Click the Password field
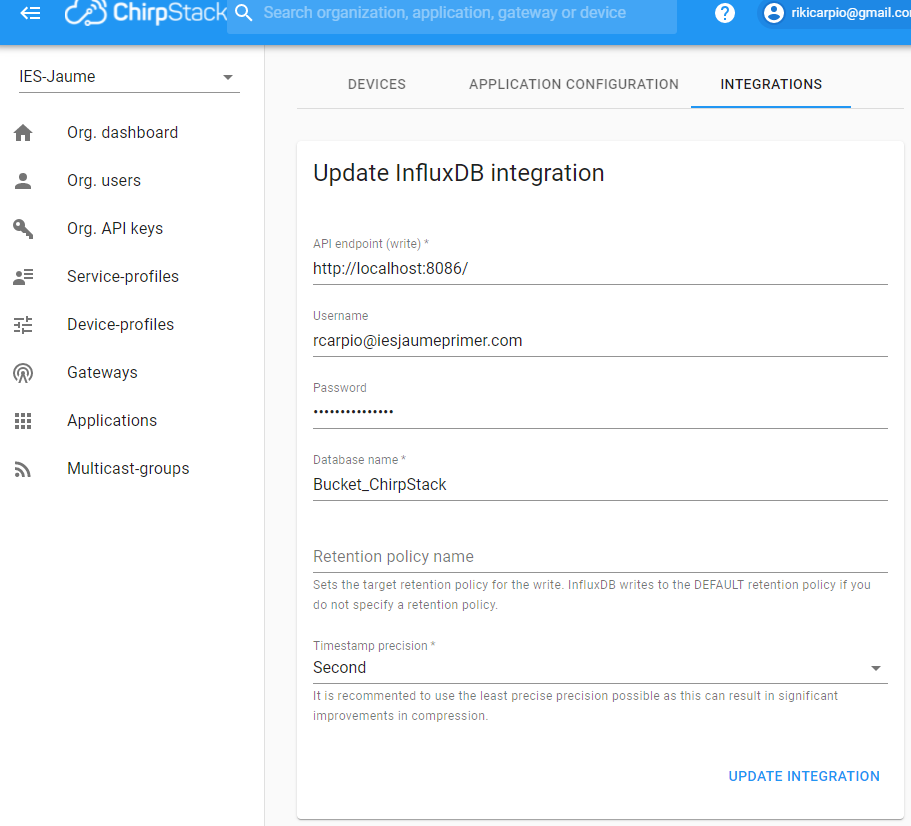 tap(600, 413)
